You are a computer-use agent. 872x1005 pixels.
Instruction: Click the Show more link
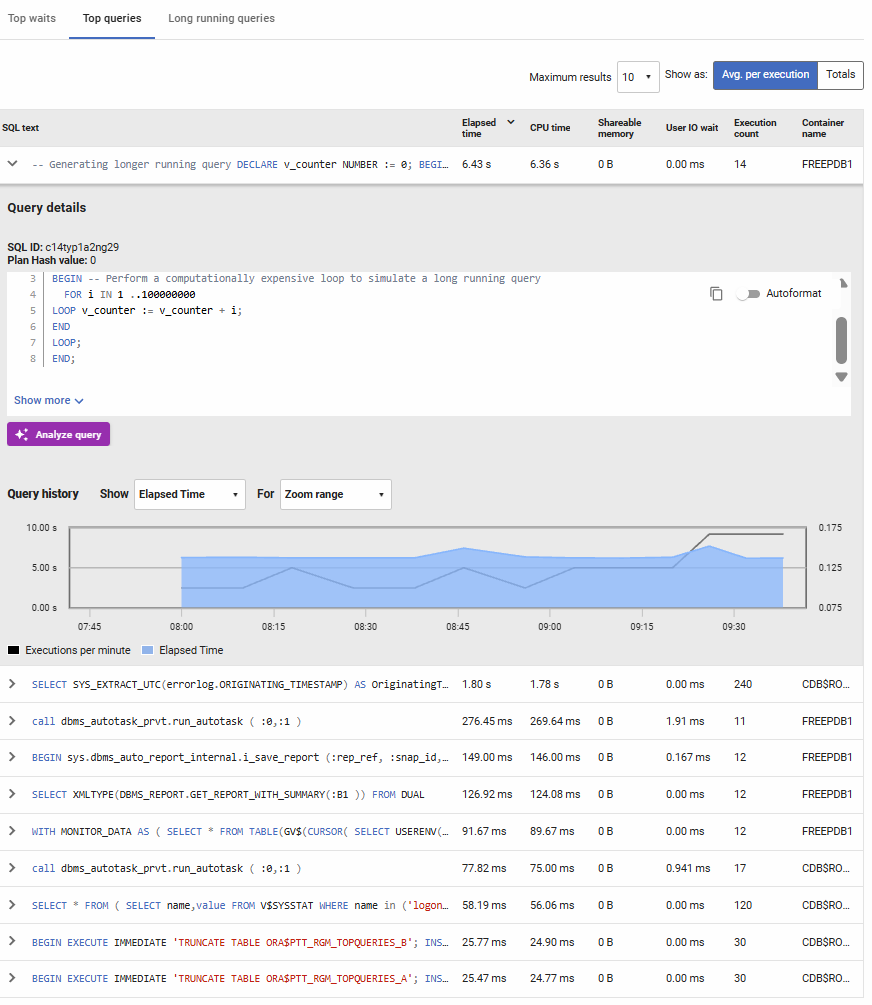48,400
